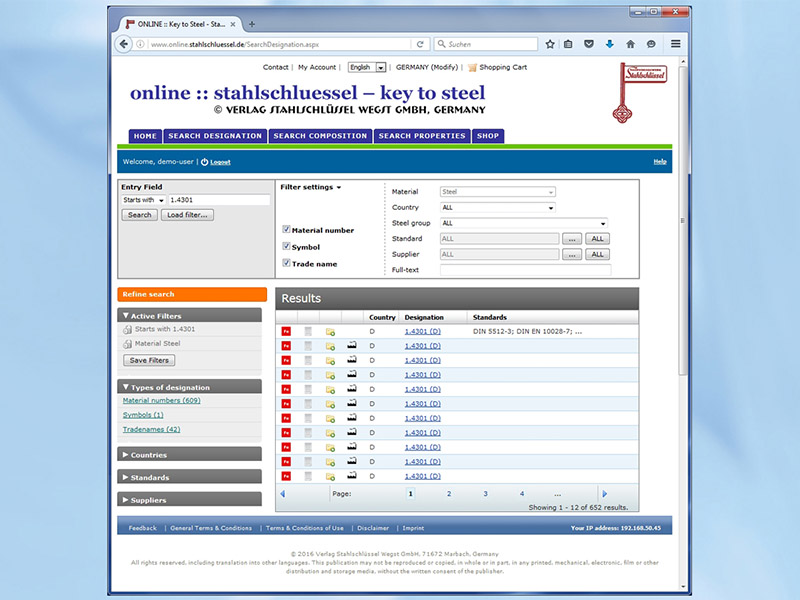Screen dimensions: 800x600
Task: Open the English language dropdown
Action: pos(367,67)
